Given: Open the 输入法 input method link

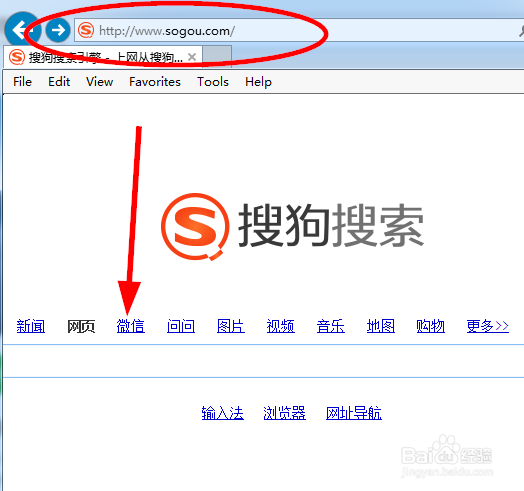Looking at the screenshot, I should [x=223, y=413].
